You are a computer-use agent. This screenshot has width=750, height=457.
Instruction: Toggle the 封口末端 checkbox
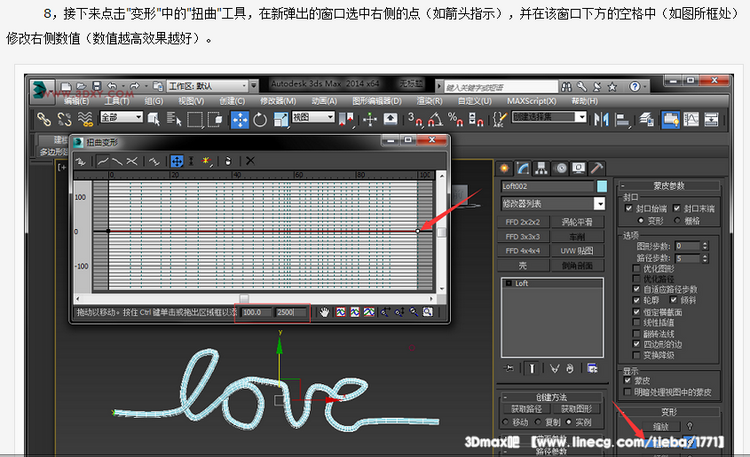(x=676, y=208)
